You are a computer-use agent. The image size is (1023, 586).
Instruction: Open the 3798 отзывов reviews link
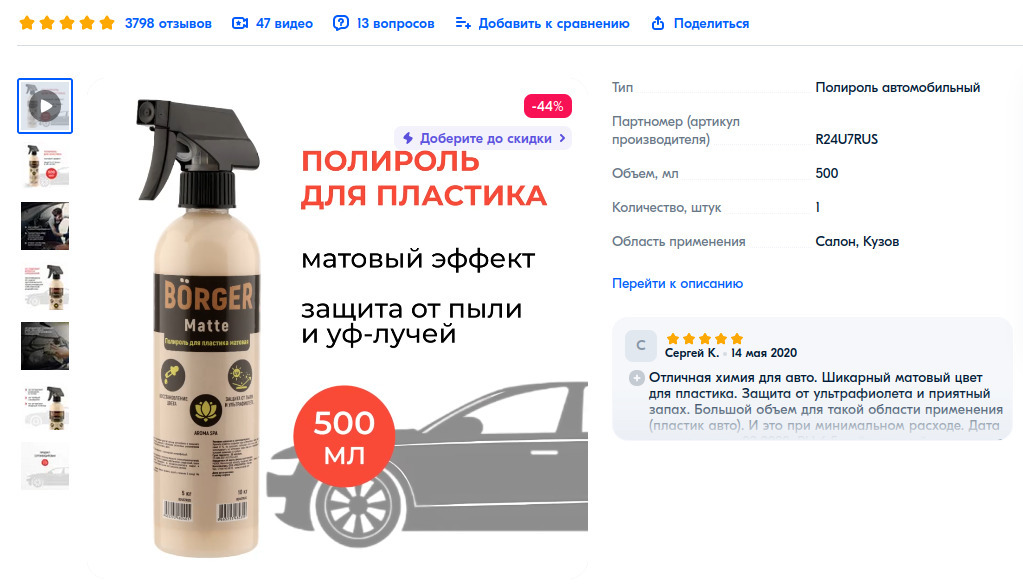pos(168,23)
